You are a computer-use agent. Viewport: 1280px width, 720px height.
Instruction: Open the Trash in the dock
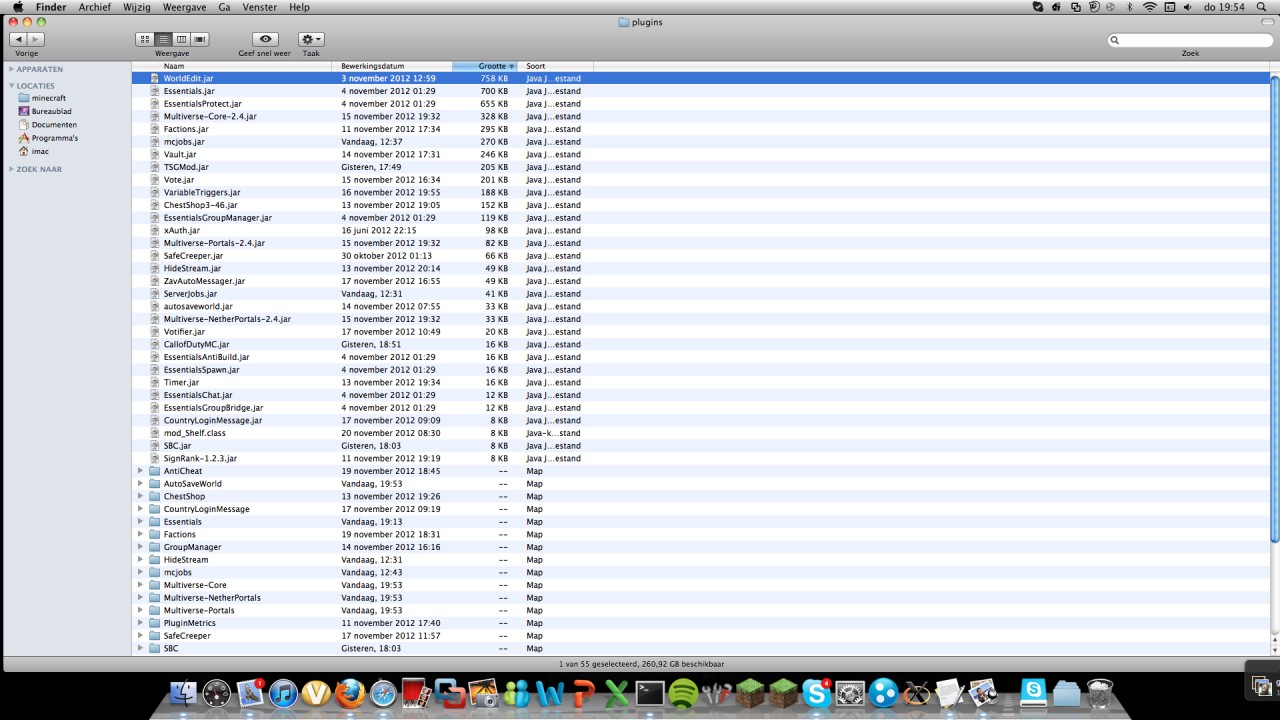point(1100,693)
